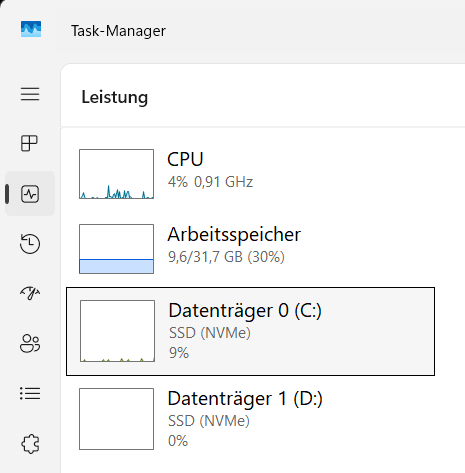Open the hamburger navigation menu
The width and height of the screenshot is (465, 473).
pyautogui.click(x=30, y=94)
